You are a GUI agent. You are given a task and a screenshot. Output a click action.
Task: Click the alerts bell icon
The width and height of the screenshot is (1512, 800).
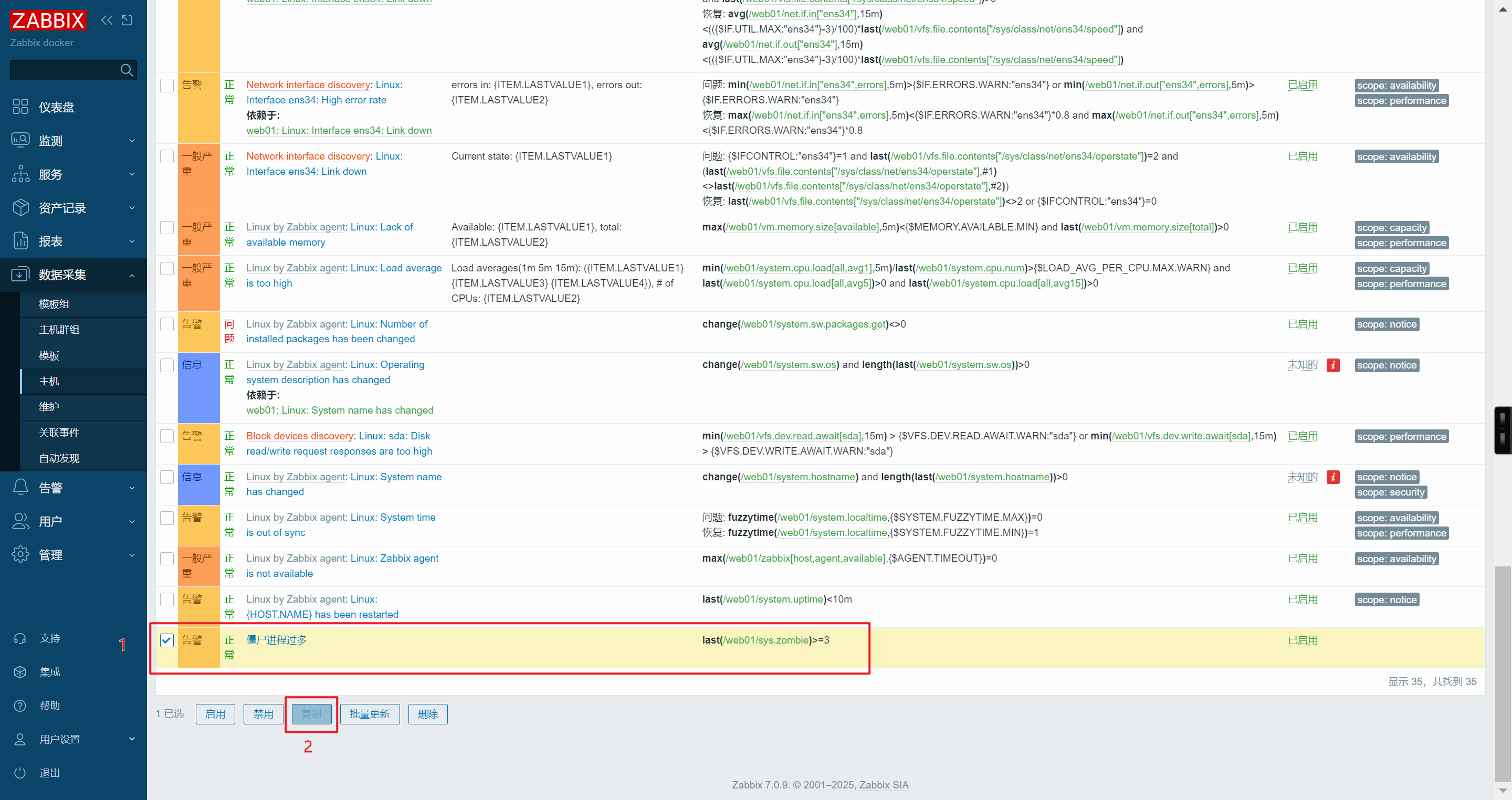point(20,487)
